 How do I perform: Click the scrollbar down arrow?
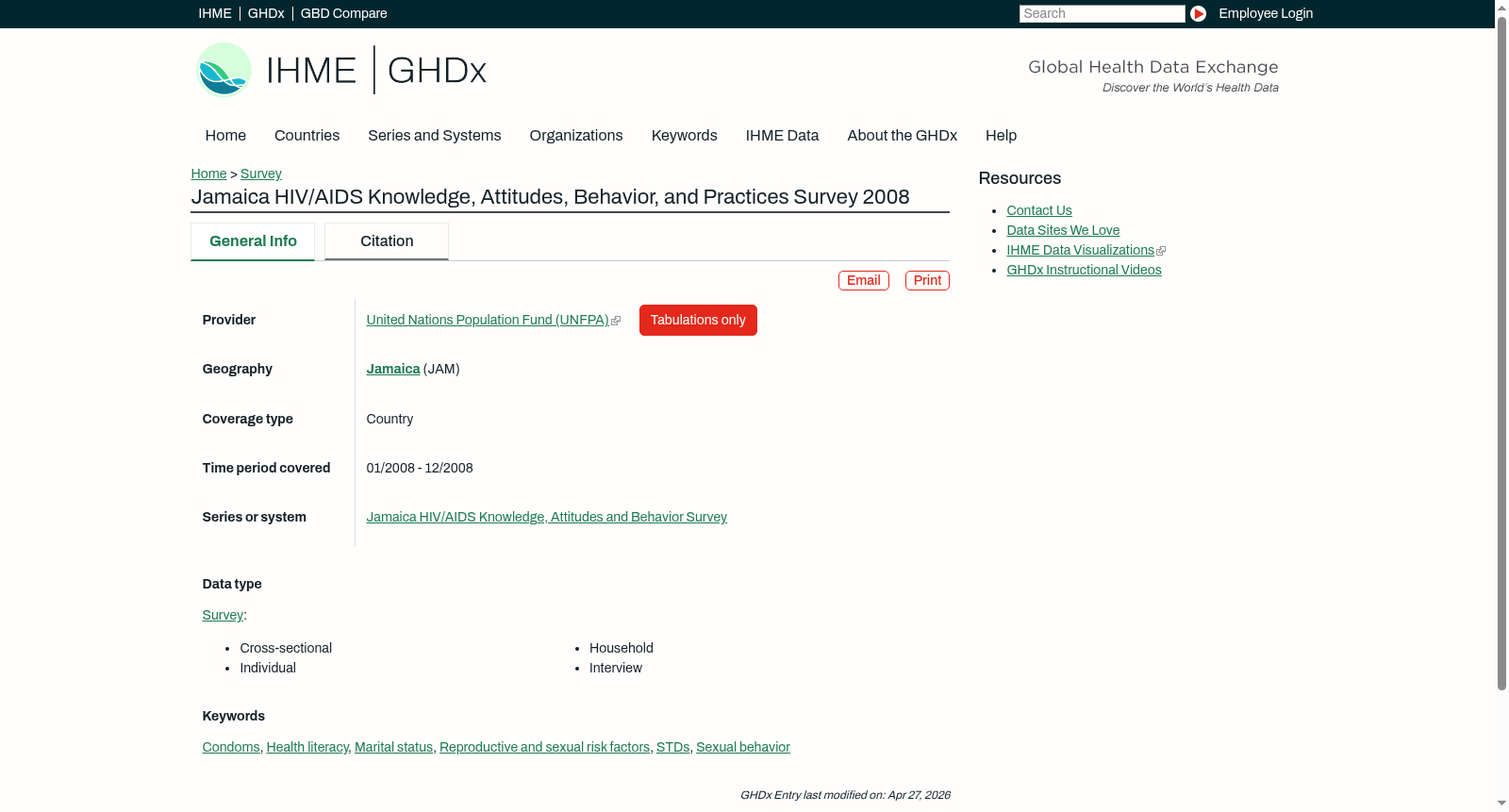coord(1501,804)
